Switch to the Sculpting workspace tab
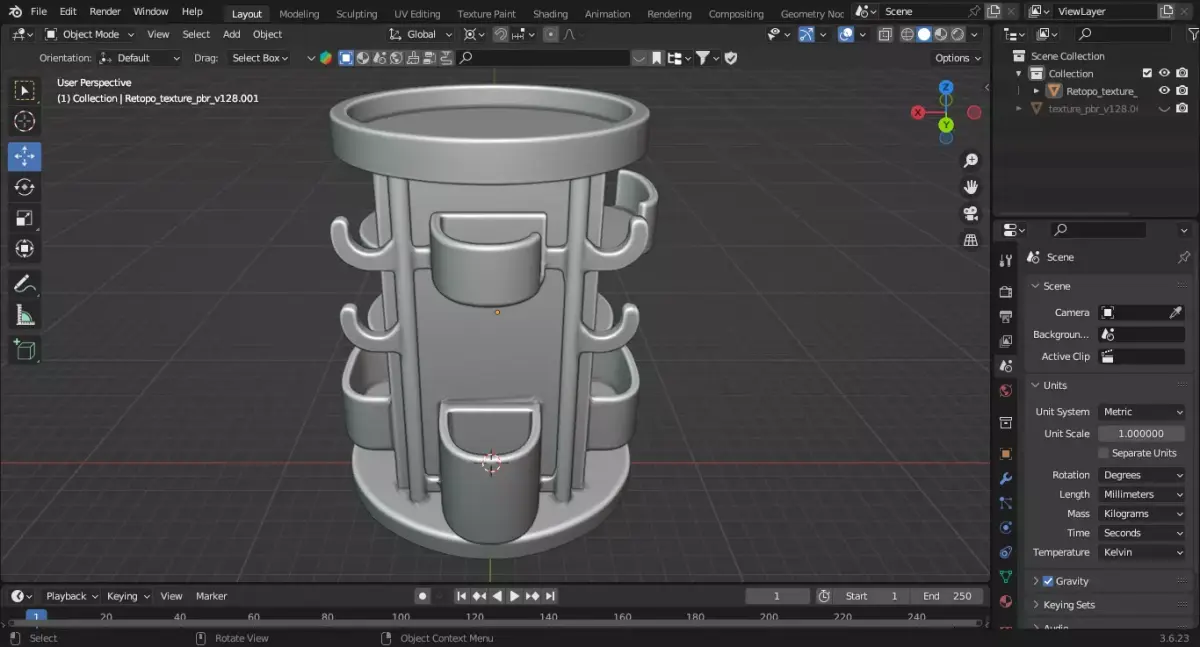 356,14
